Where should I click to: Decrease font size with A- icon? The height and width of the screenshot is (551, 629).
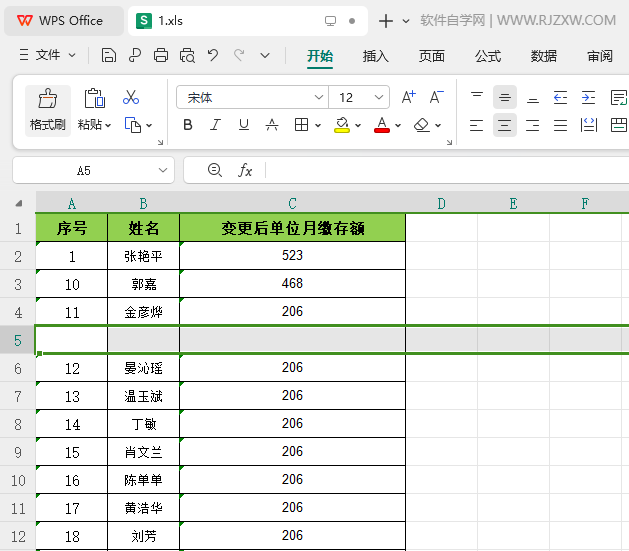click(436, 97)
